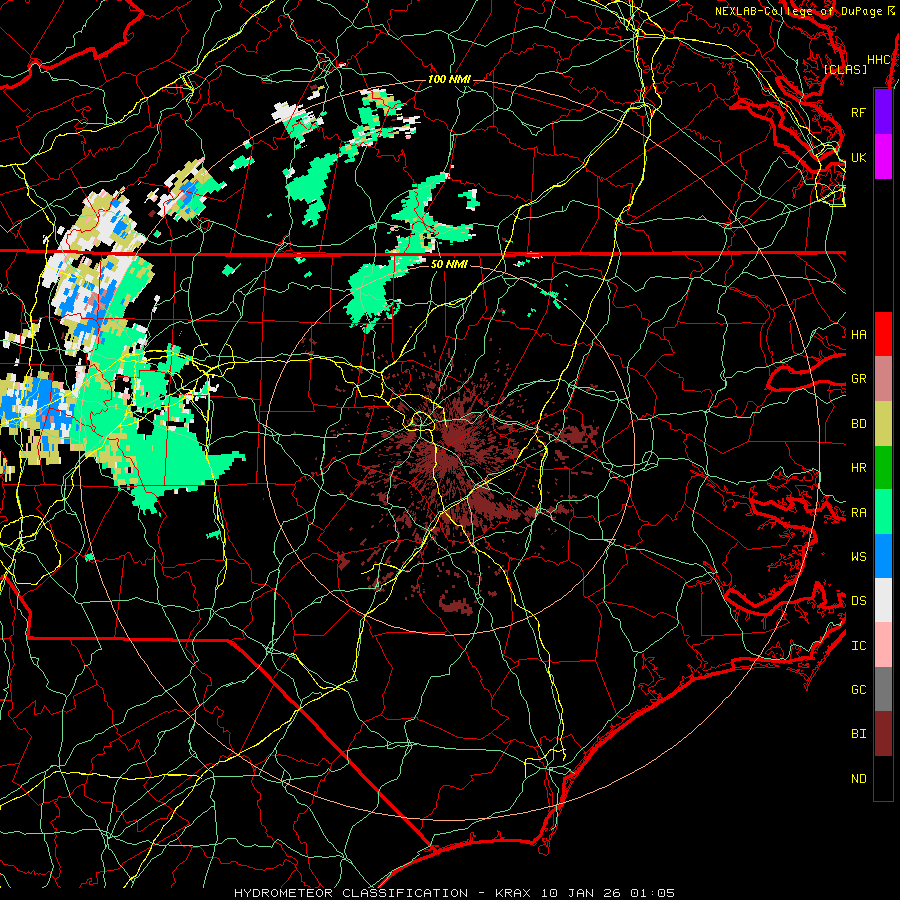The image size is (900, 900).
Task: Click the HA red legend swatch
Action: (x=883, y=334)
